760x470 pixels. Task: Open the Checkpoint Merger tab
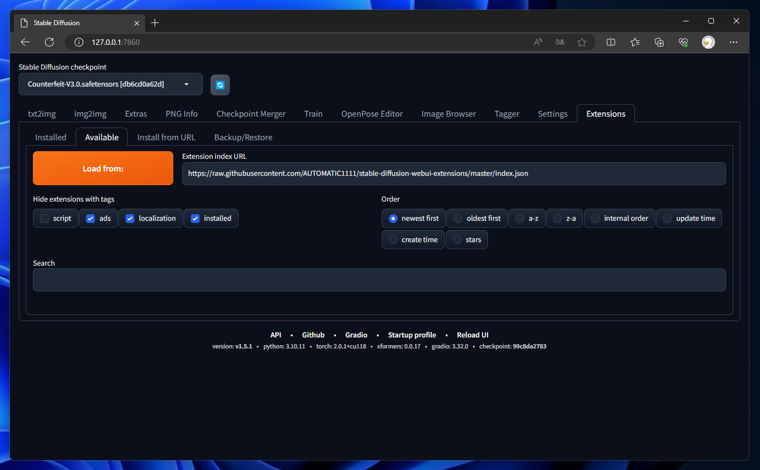tap(251, 114)
